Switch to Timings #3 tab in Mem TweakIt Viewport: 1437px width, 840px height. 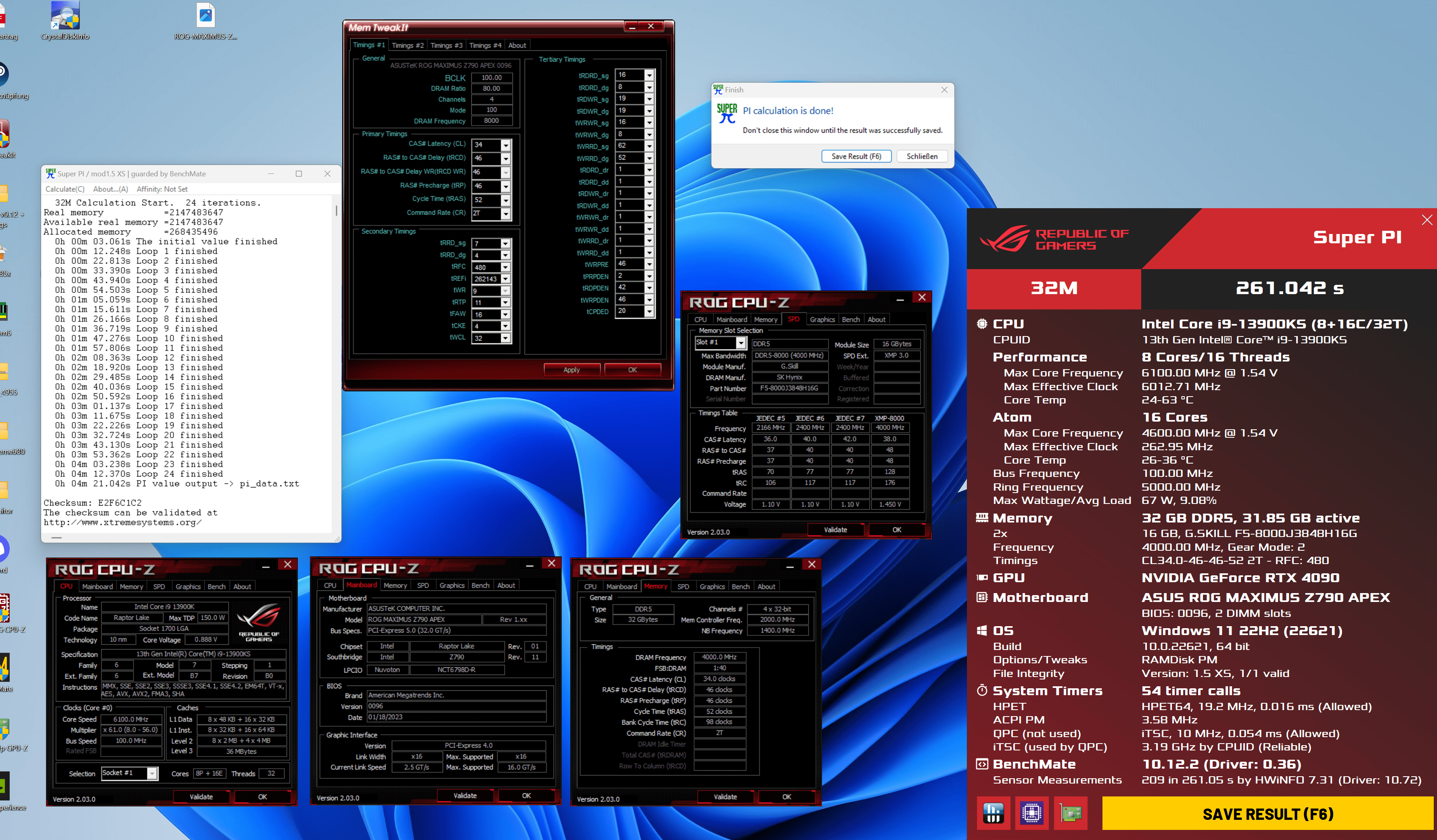446,46
